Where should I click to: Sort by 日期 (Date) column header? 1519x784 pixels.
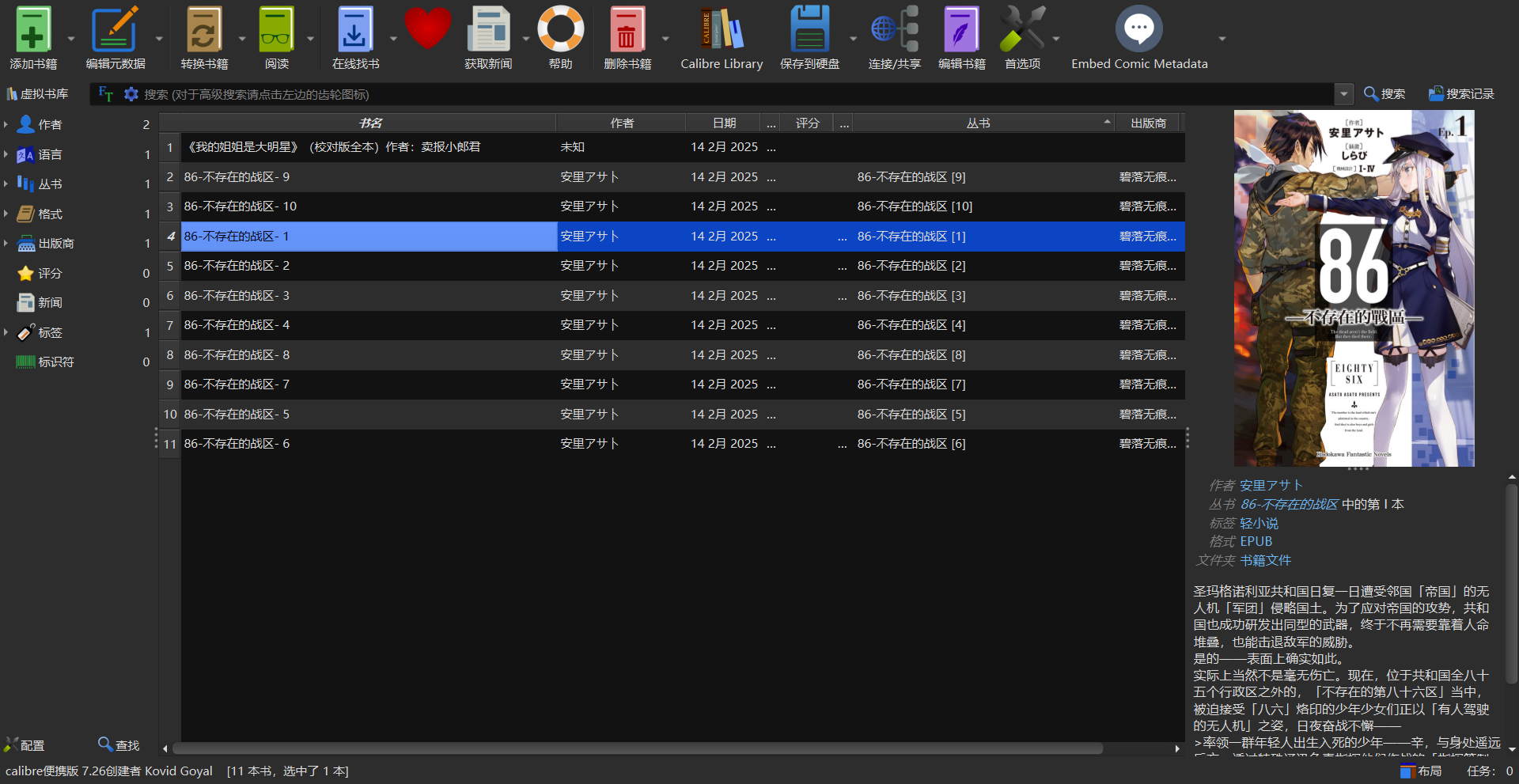click(x=723, y=123)
